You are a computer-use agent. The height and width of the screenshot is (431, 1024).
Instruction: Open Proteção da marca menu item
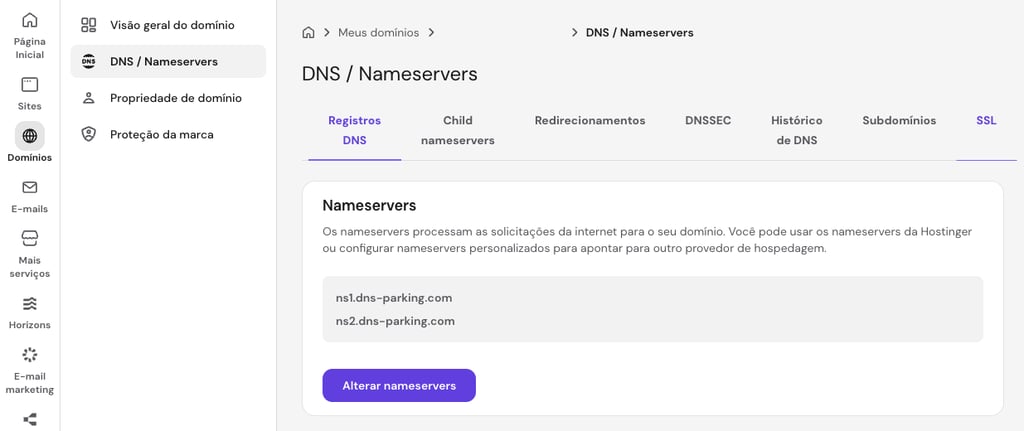(168, 135)
